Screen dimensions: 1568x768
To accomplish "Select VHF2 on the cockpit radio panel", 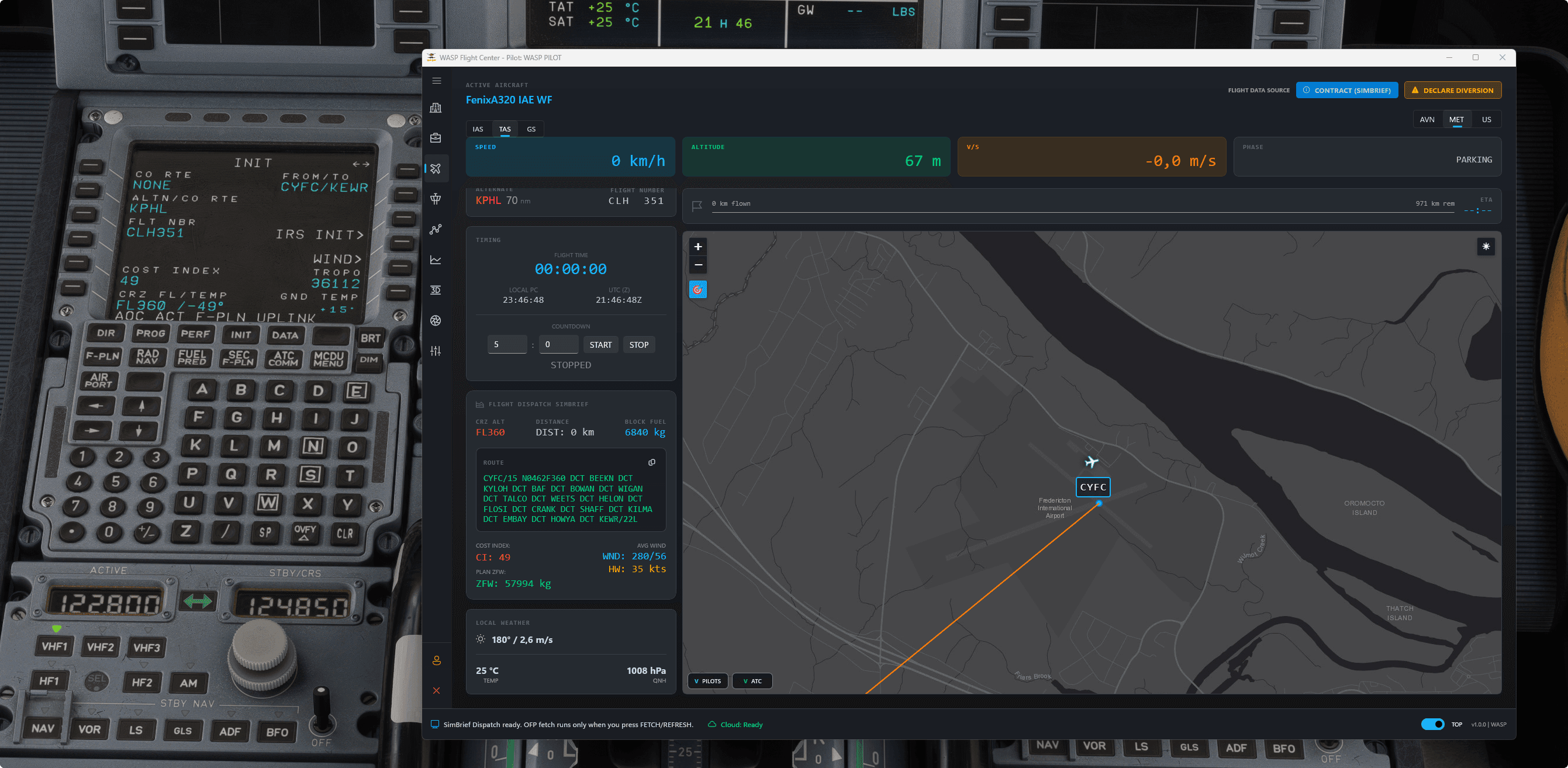I will click(101, 647).
